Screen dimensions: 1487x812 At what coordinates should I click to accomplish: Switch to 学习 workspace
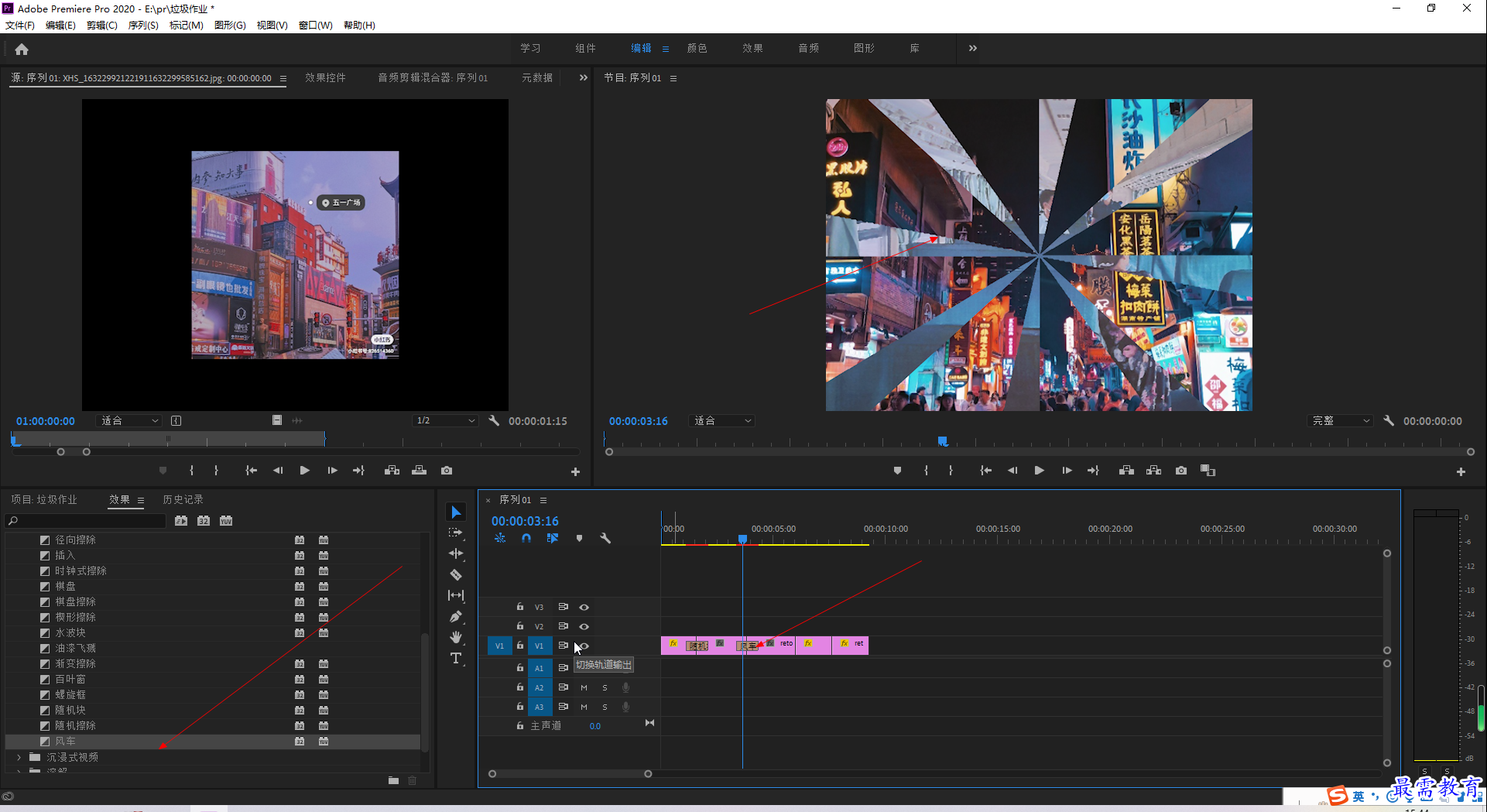pyautogui.click(x=530, y=48)
